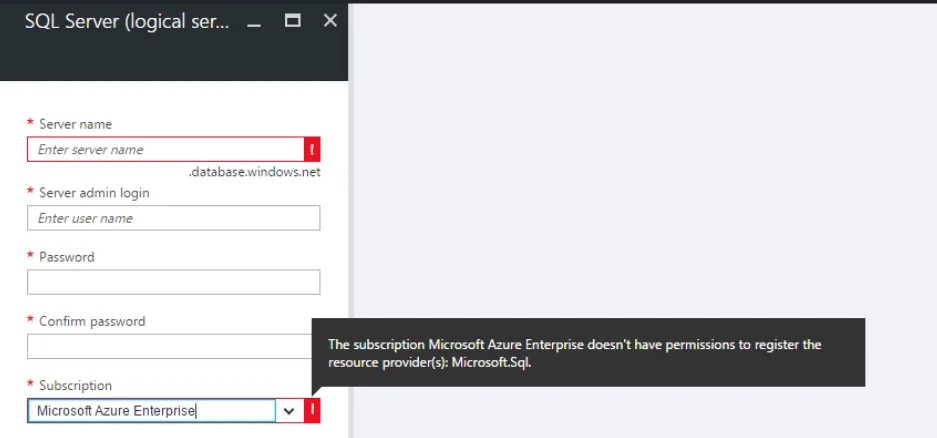Click the SQL Server blade title
Screen dimensions: 937x438
point(127,22)
